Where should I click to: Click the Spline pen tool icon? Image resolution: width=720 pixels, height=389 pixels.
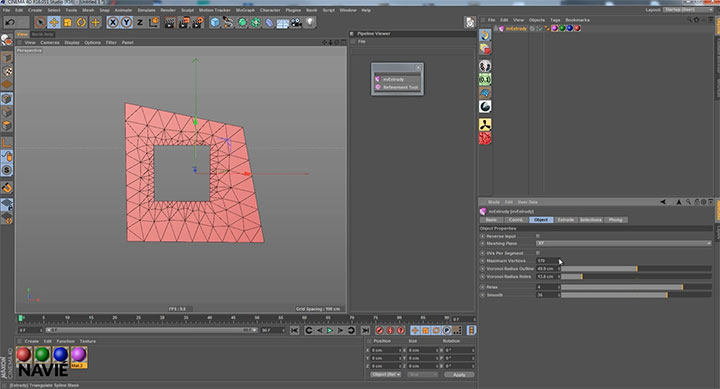[228, 22]
